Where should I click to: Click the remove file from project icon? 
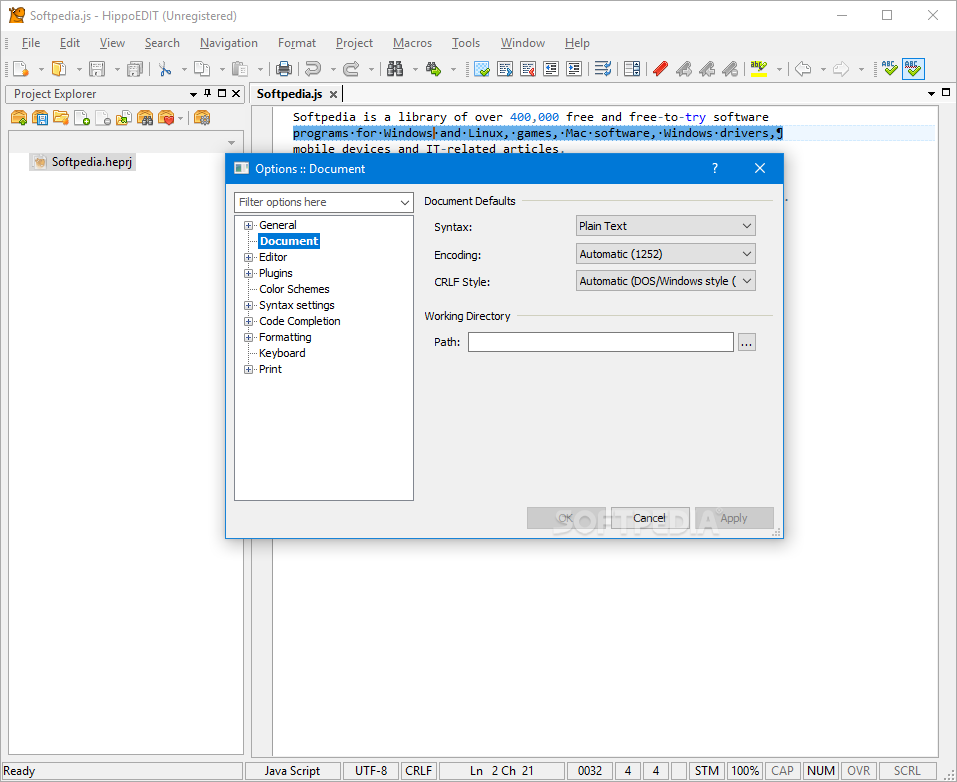(103, 118)
